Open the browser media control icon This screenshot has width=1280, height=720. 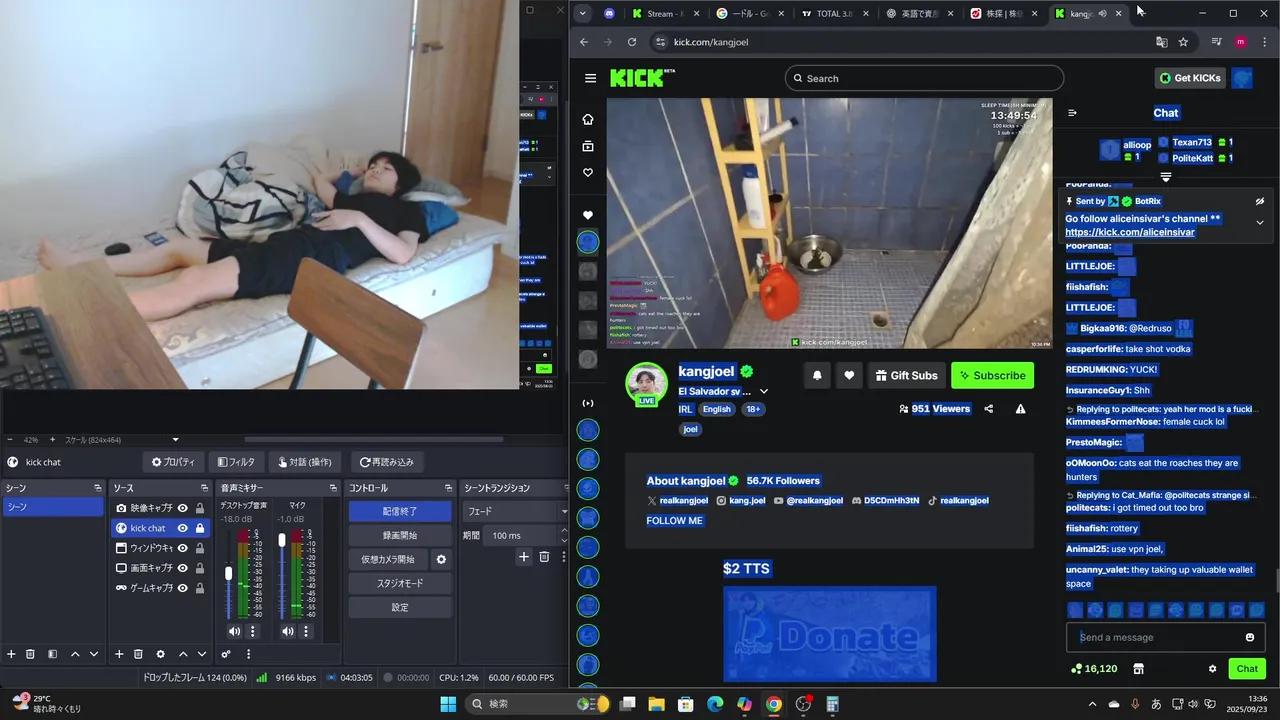coord(1216,42)
